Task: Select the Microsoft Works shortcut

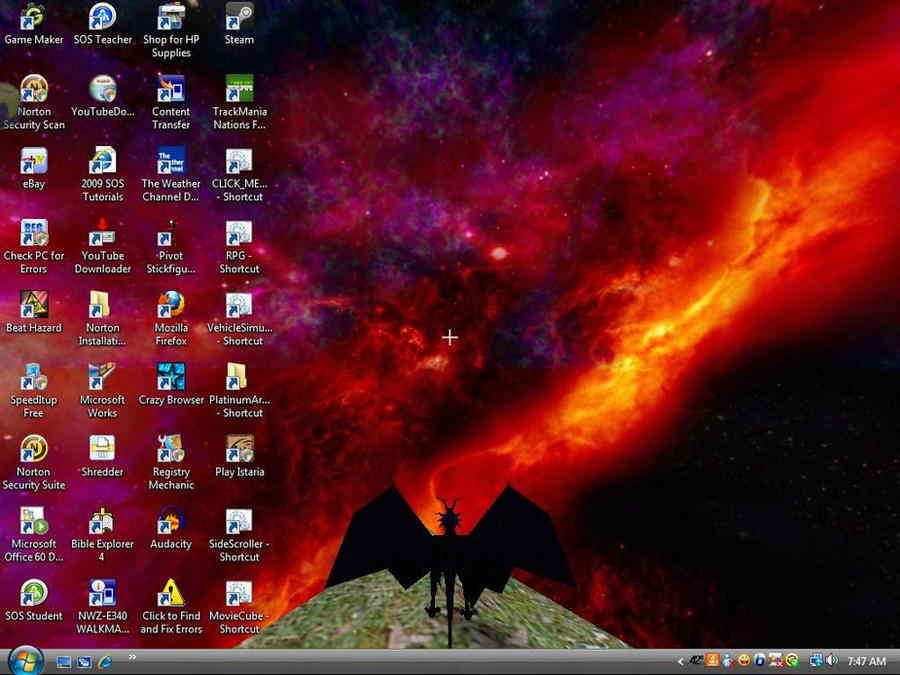Action: [102, 391]
